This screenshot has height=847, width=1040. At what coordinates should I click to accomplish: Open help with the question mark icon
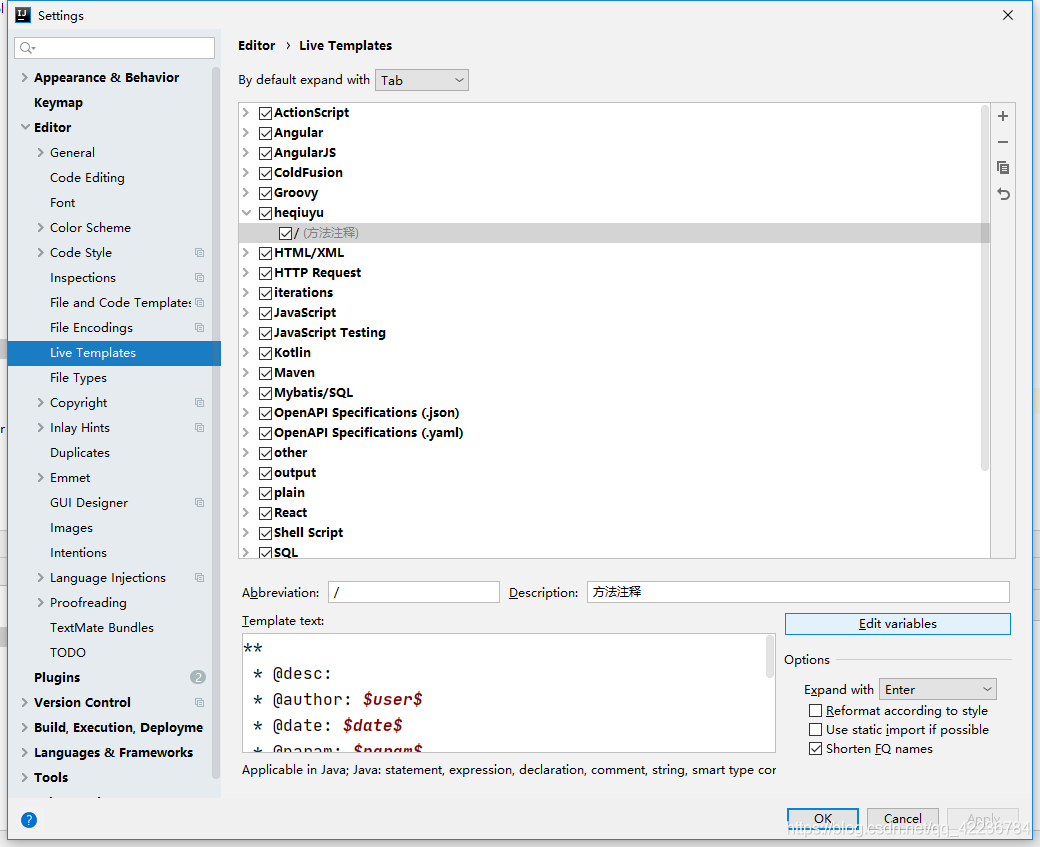[x=29, y=820]
